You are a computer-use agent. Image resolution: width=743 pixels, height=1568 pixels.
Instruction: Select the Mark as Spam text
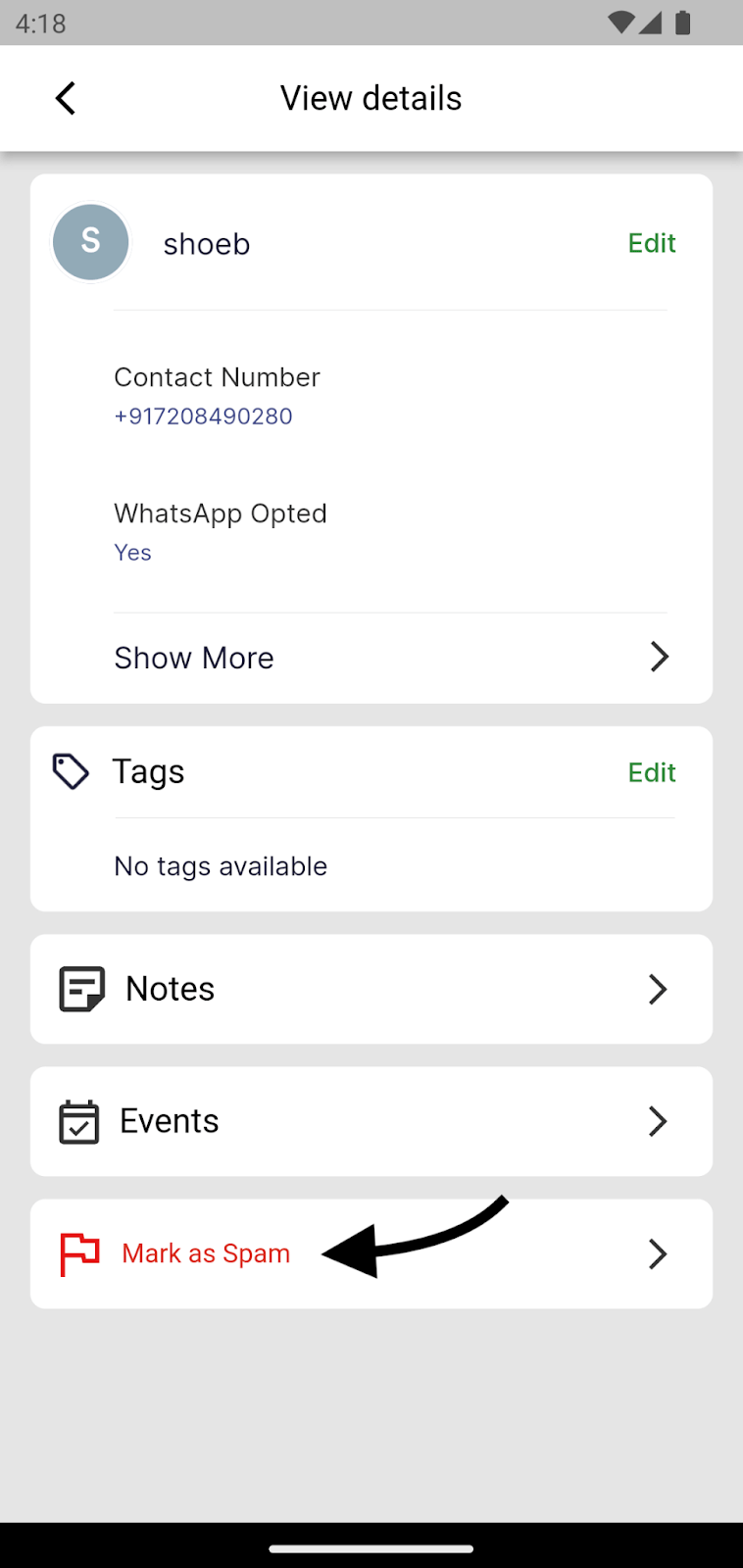tap(206, 1253)
